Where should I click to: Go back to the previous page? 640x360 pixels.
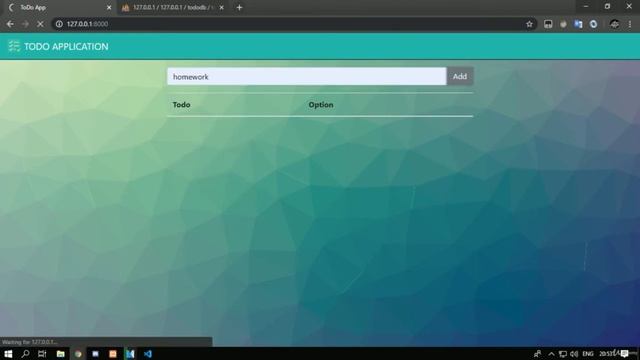(10, 24)
